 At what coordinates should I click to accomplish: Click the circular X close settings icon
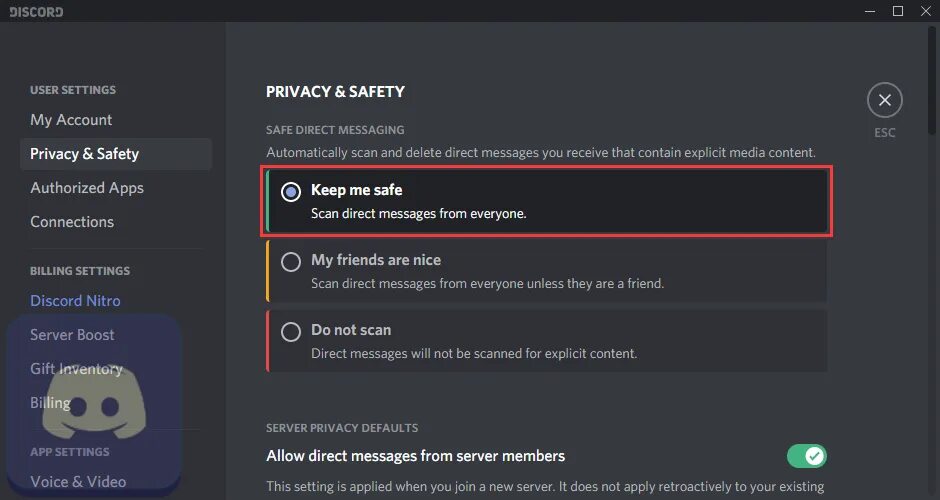point(884,100)
